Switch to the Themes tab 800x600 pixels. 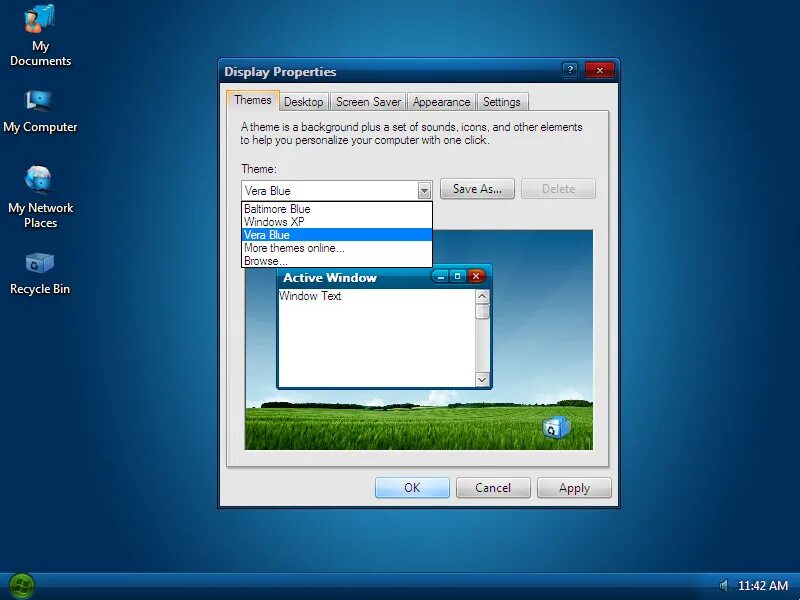coord(253,101)
